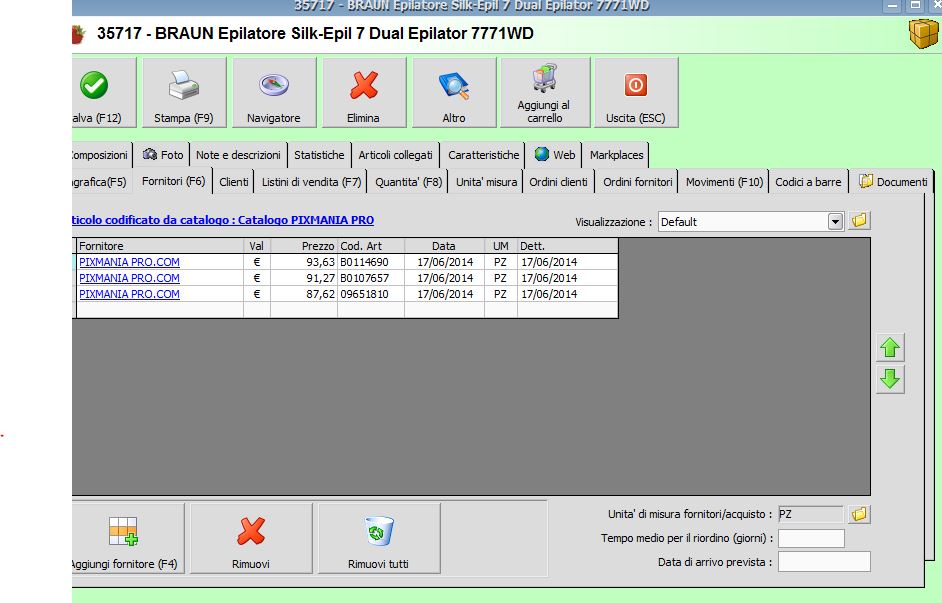Move row up with green up arrow
Screen dimensions: 942x603
tap(890, 348)
